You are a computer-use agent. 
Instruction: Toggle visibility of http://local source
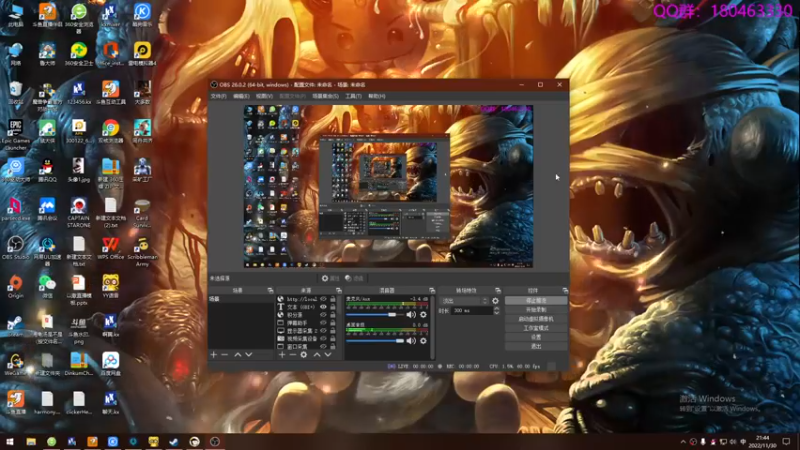(323, 299)
